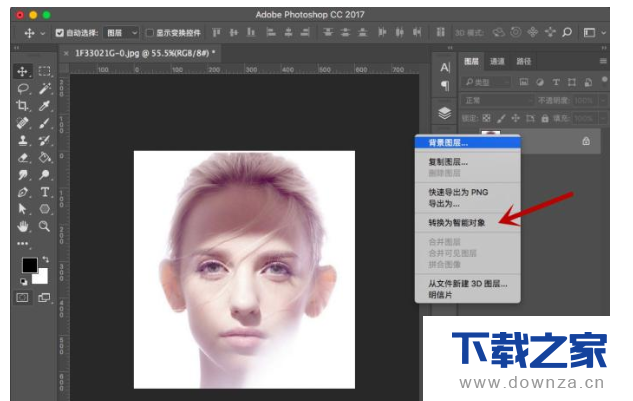Switch to the 通道 tab
Image resolution: width=633 pixels, height=401 pixels.
click(497, 61)
